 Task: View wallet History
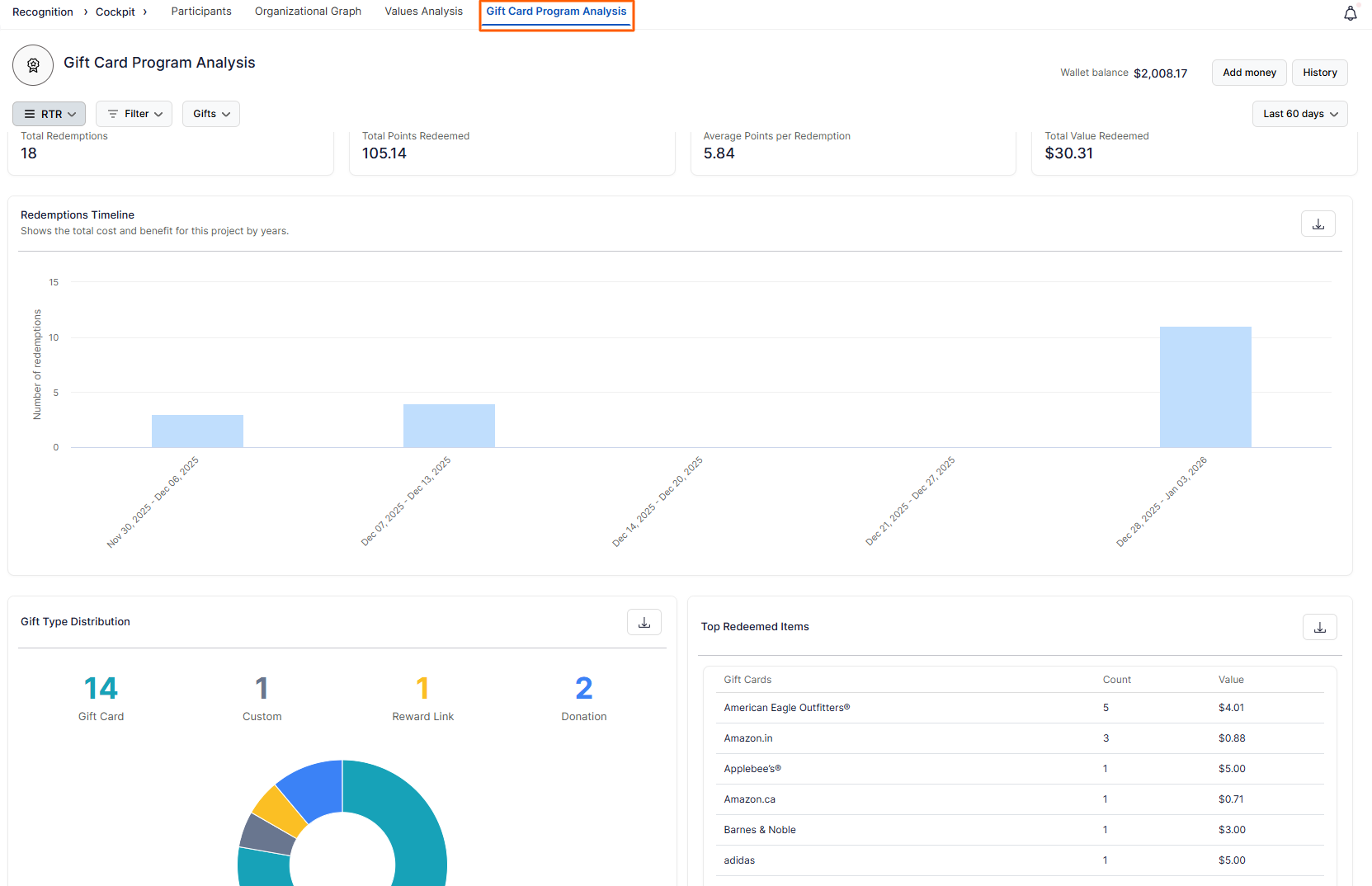click(x=1319, y=73)
